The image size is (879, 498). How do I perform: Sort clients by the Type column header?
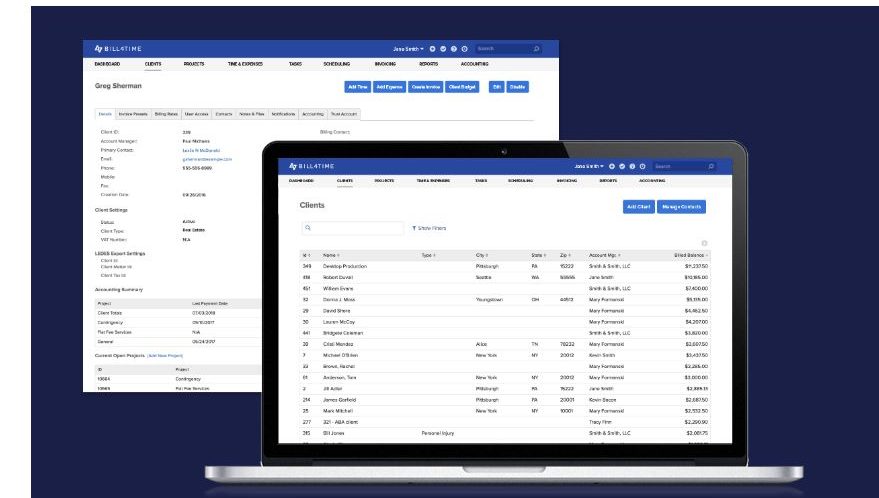pos(428,255)
